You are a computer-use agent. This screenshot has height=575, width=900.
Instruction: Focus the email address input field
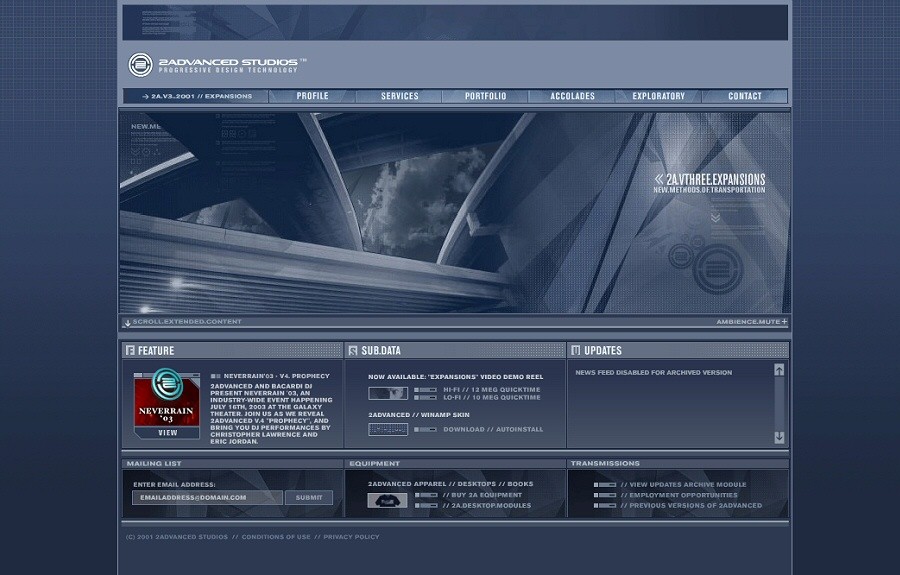click(207, 498)
